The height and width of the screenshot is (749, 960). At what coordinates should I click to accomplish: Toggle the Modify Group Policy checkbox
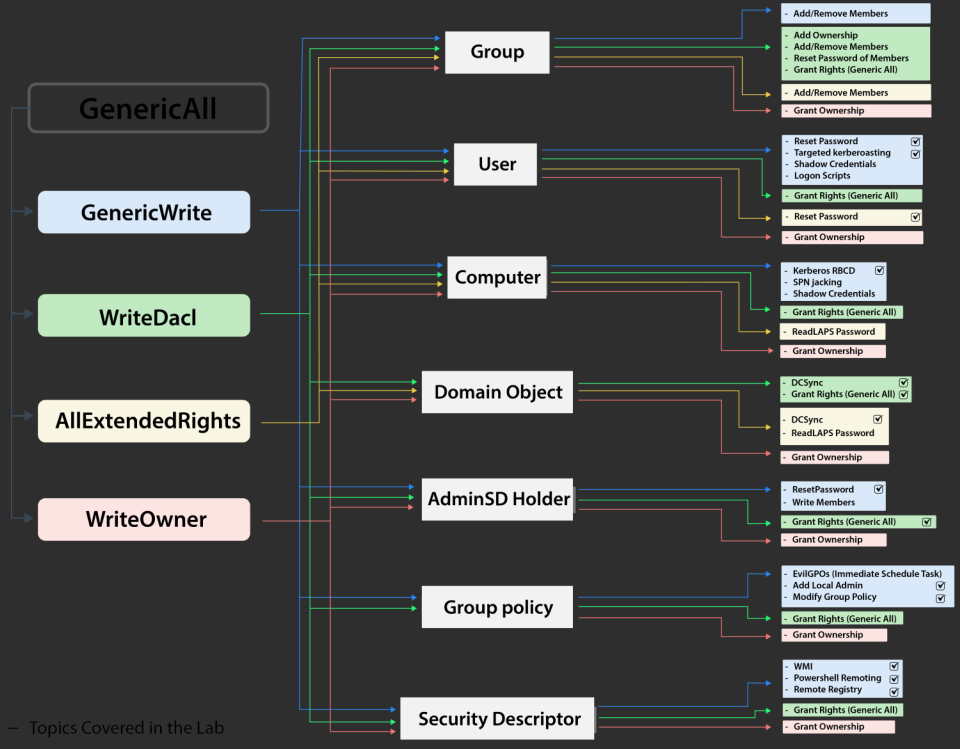pyautogui.click(x=940, y=598)
